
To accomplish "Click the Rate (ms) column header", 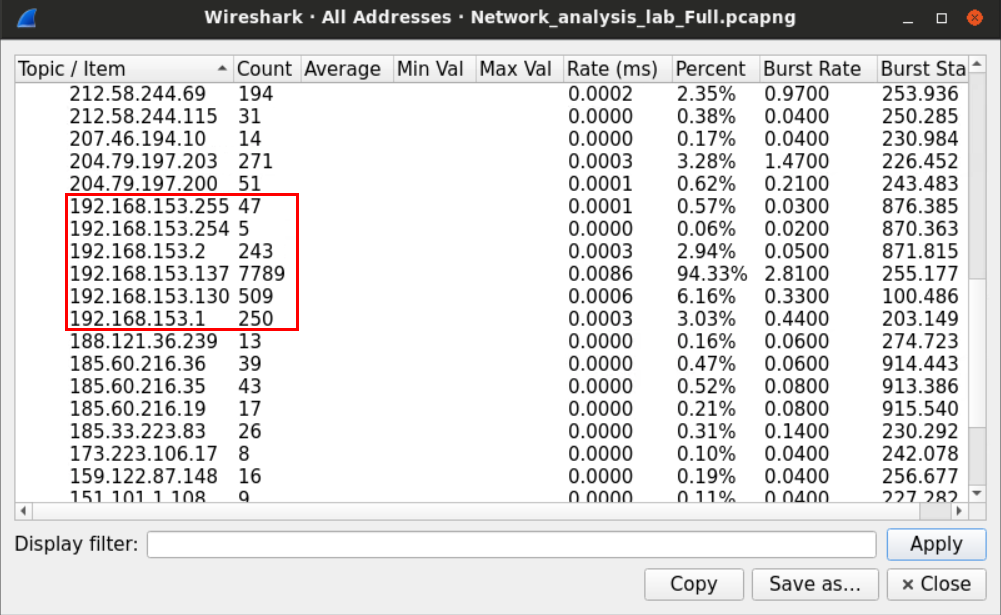I will coord(612,69).
